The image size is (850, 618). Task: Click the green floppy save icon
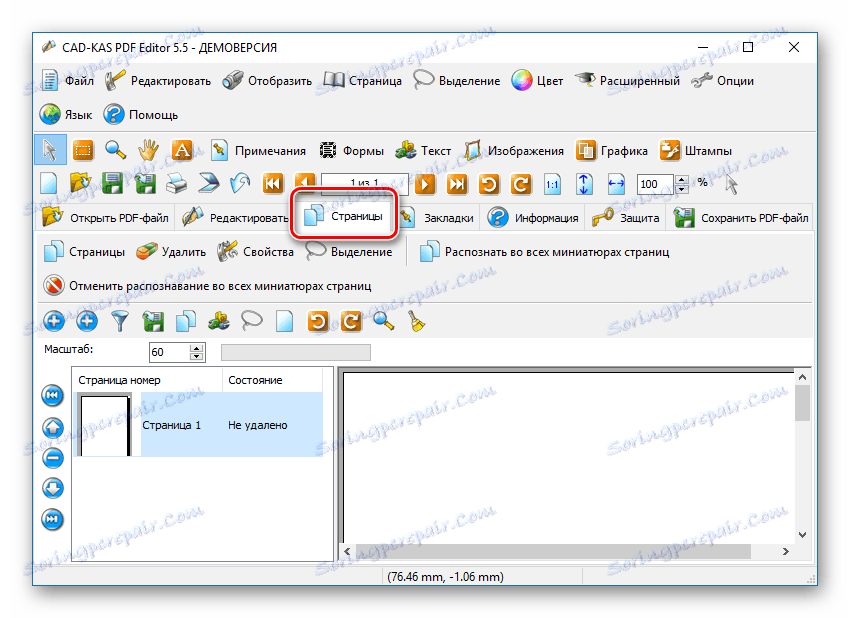pos(112,184)
